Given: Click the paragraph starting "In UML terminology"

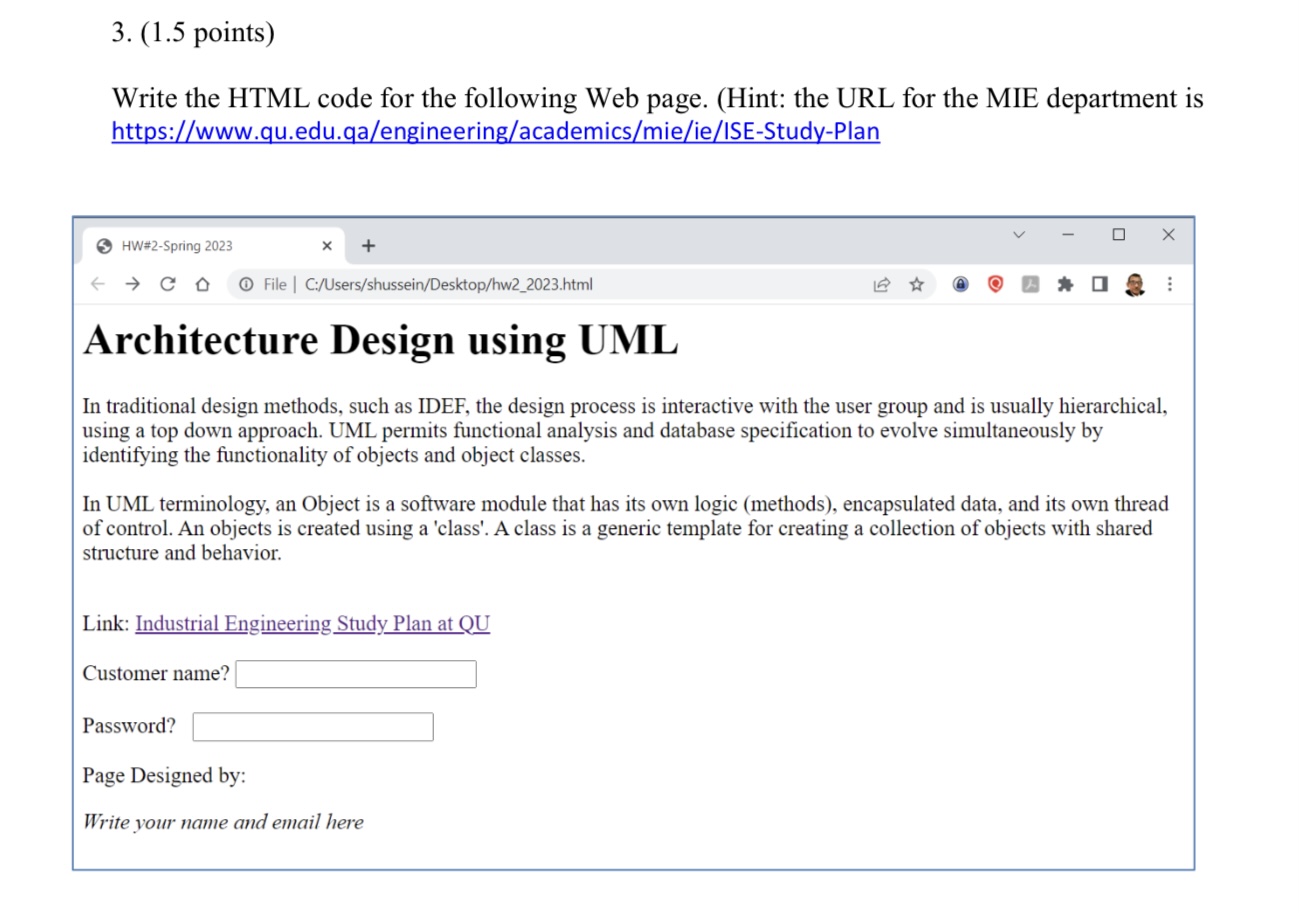Looking at the screenshot, I should pyautogui.click(x=625, y=528).
